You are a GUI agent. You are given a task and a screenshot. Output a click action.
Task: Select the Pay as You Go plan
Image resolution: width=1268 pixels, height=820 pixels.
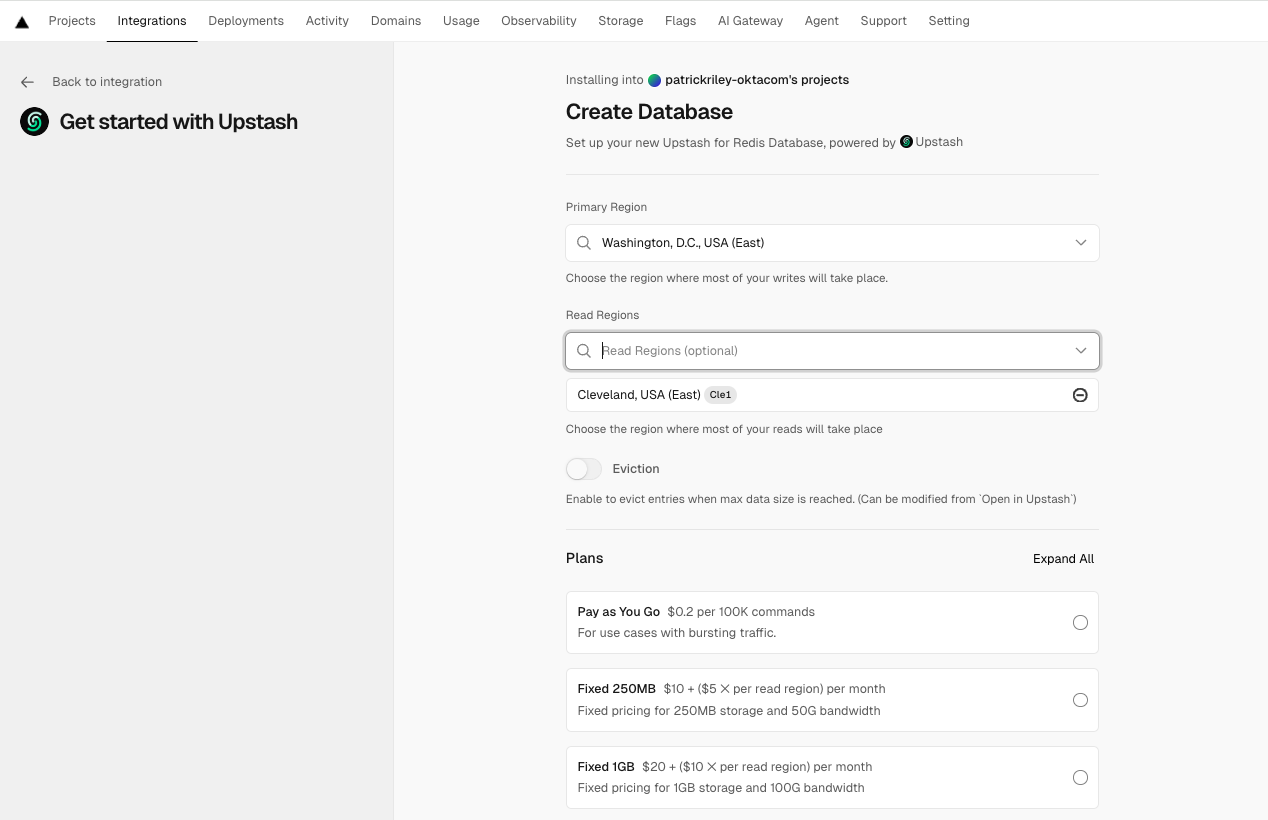[1080, 623]
